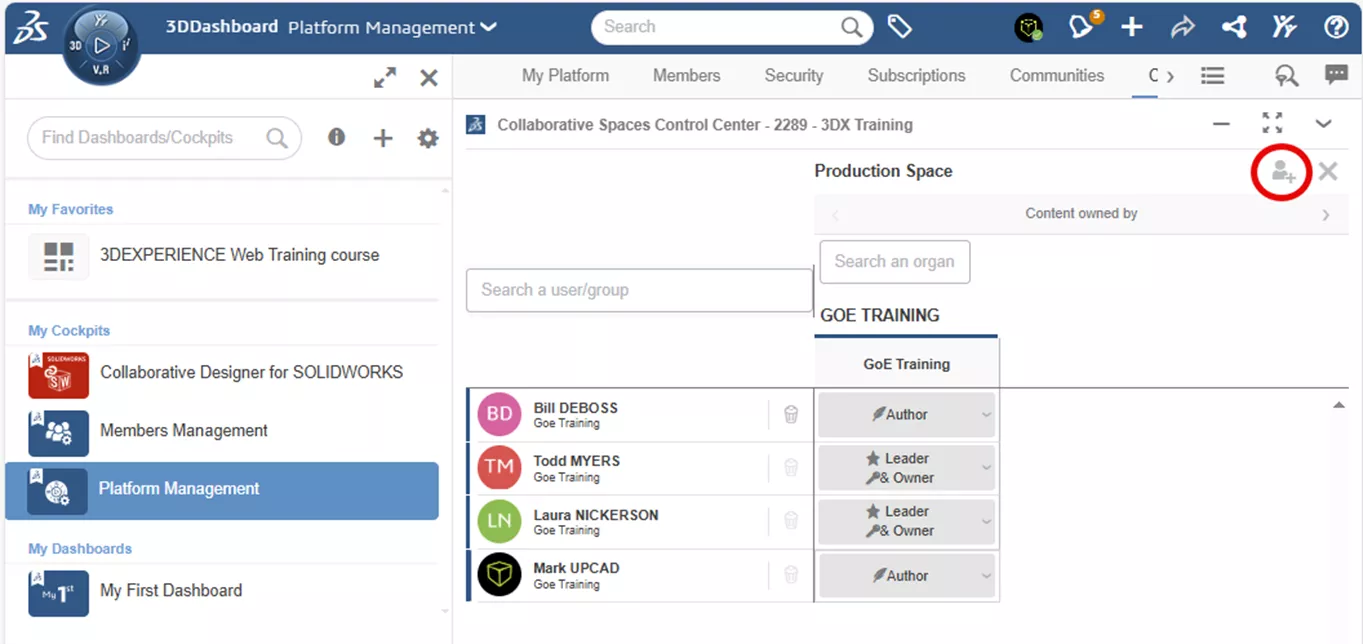Click the collaboration tools icon in top bar
This screenshot has height=644, width=1363.
(1285, 27)
